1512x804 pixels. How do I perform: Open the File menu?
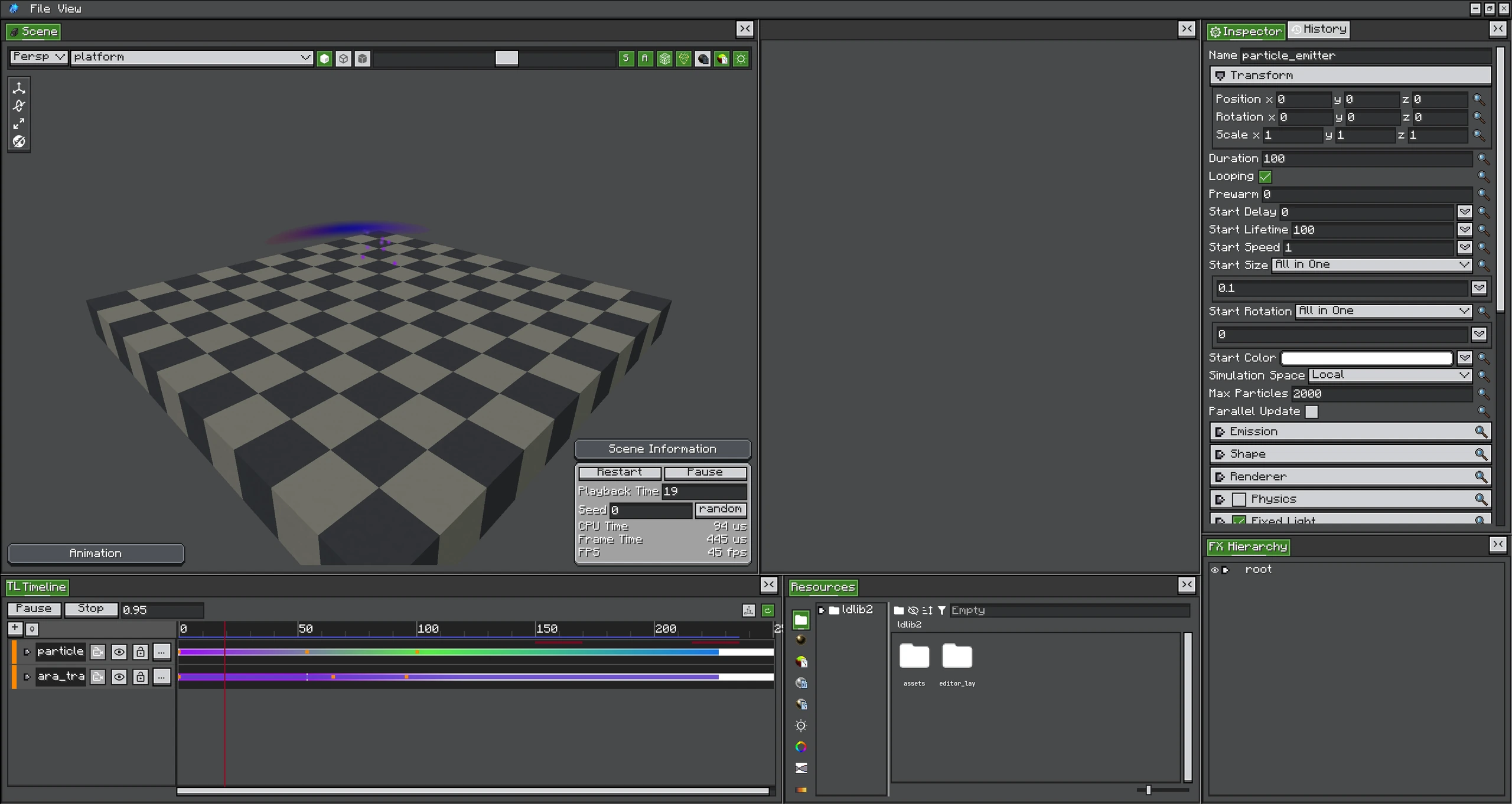[x=40, y=8]
